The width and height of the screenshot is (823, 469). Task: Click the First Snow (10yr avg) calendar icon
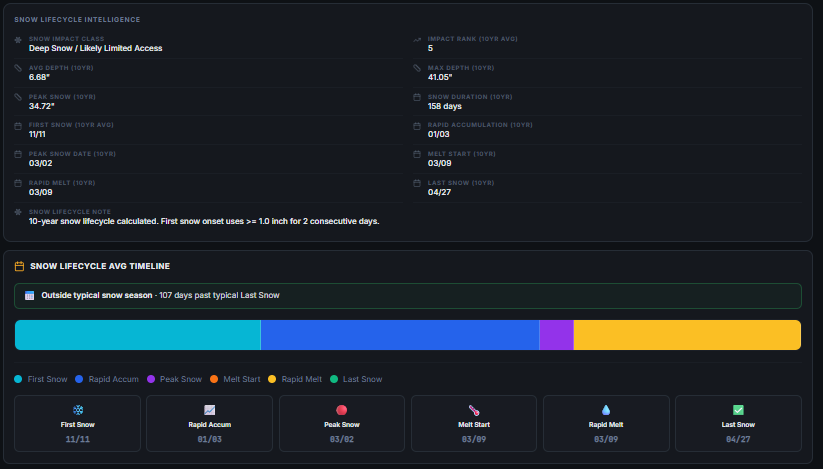click(18, 126)
